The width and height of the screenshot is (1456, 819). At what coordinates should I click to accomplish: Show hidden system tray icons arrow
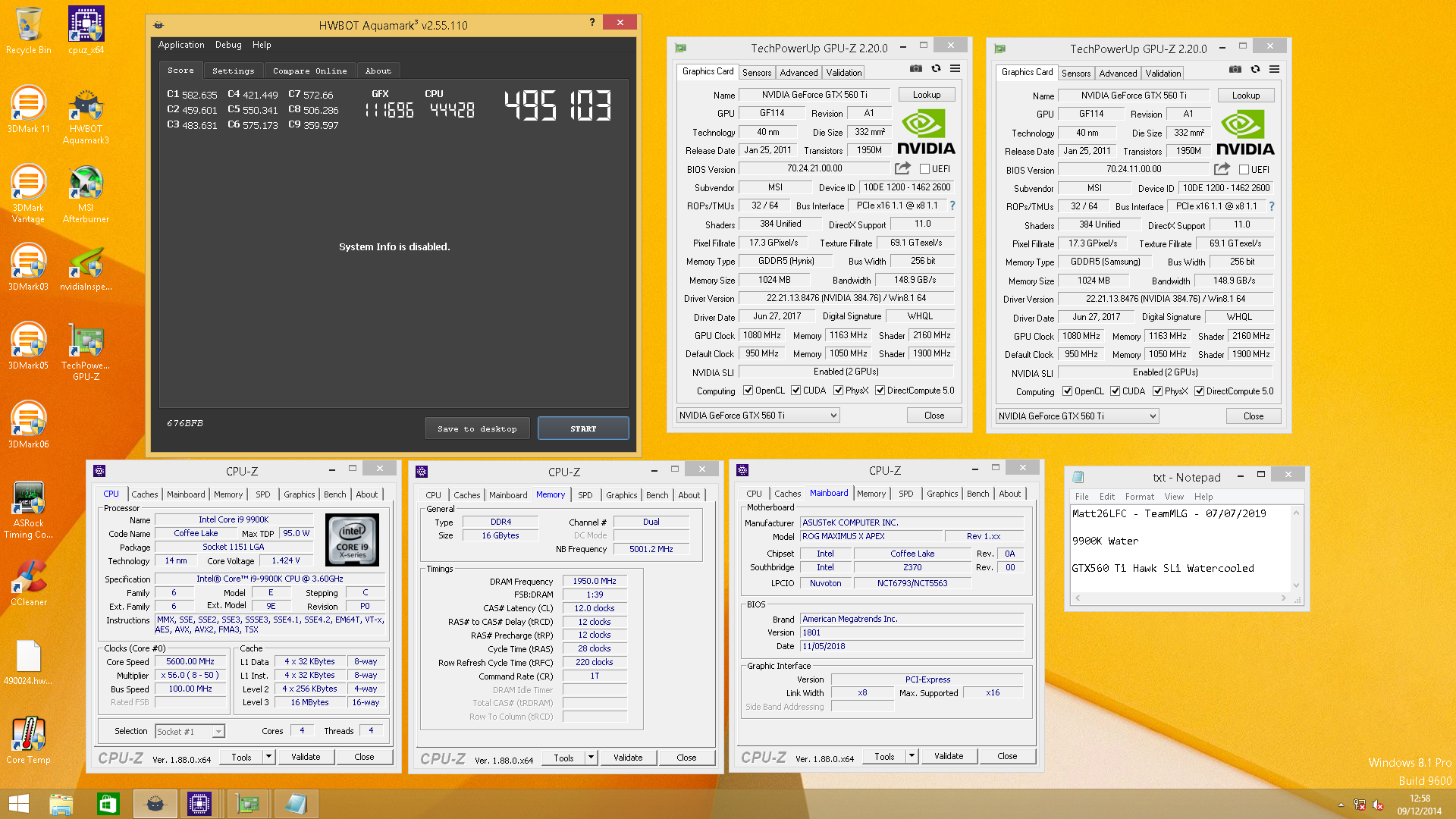pos(1341,805)
